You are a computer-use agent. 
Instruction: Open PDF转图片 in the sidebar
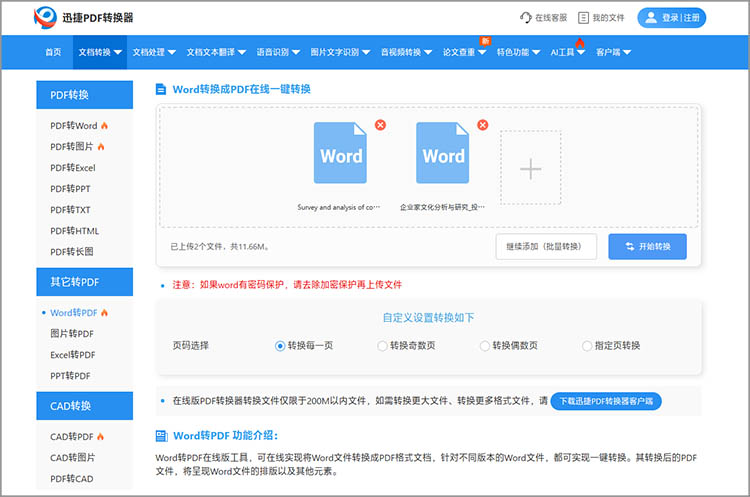click(x=72, y=147)
